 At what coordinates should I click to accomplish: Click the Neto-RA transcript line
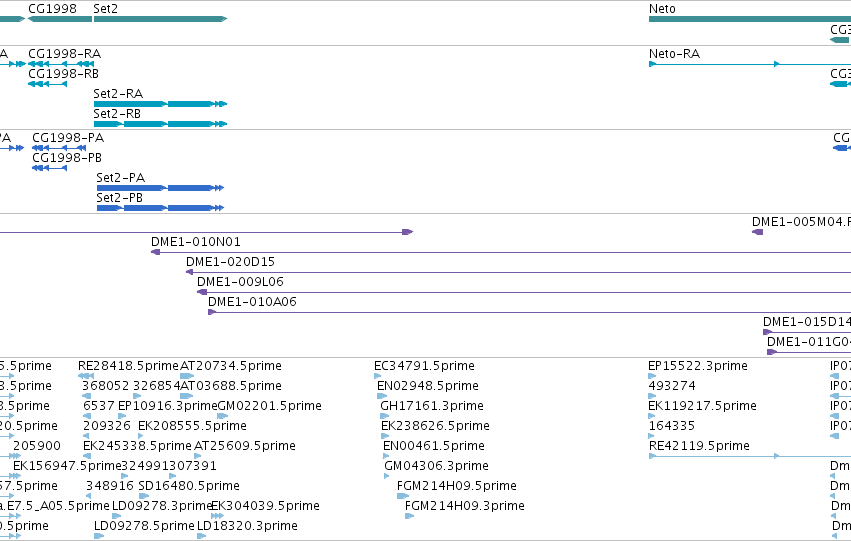pos(750,64)
